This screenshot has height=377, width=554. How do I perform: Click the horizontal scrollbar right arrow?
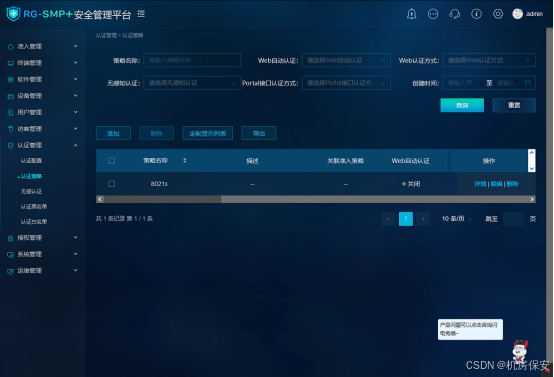(x=532, y=199)
